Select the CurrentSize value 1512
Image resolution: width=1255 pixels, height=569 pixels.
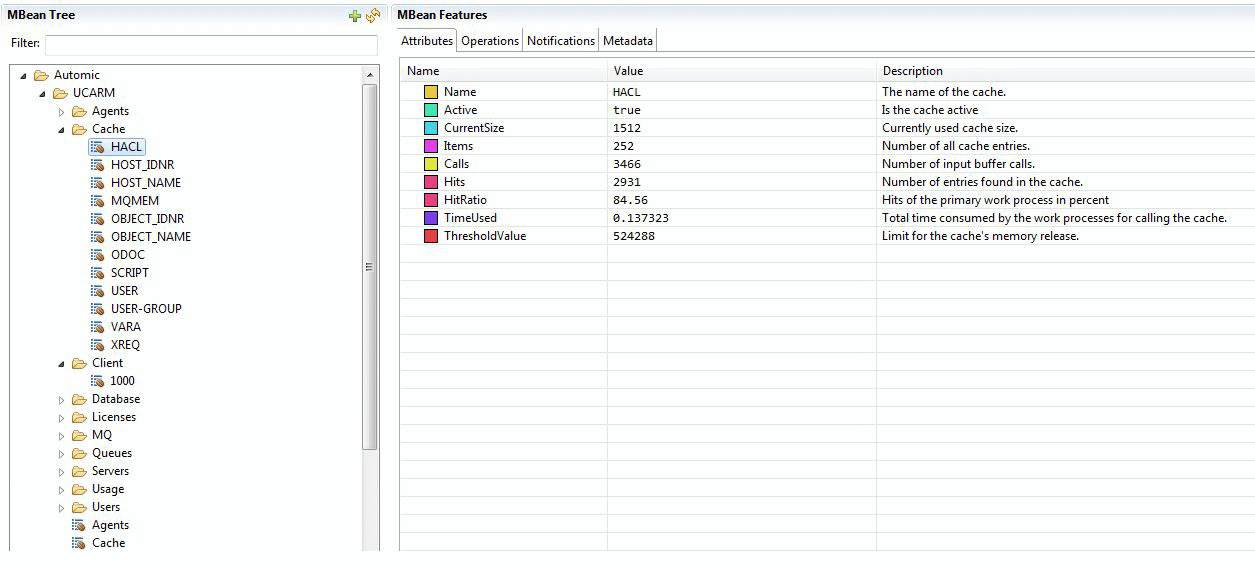click(627, 128)
